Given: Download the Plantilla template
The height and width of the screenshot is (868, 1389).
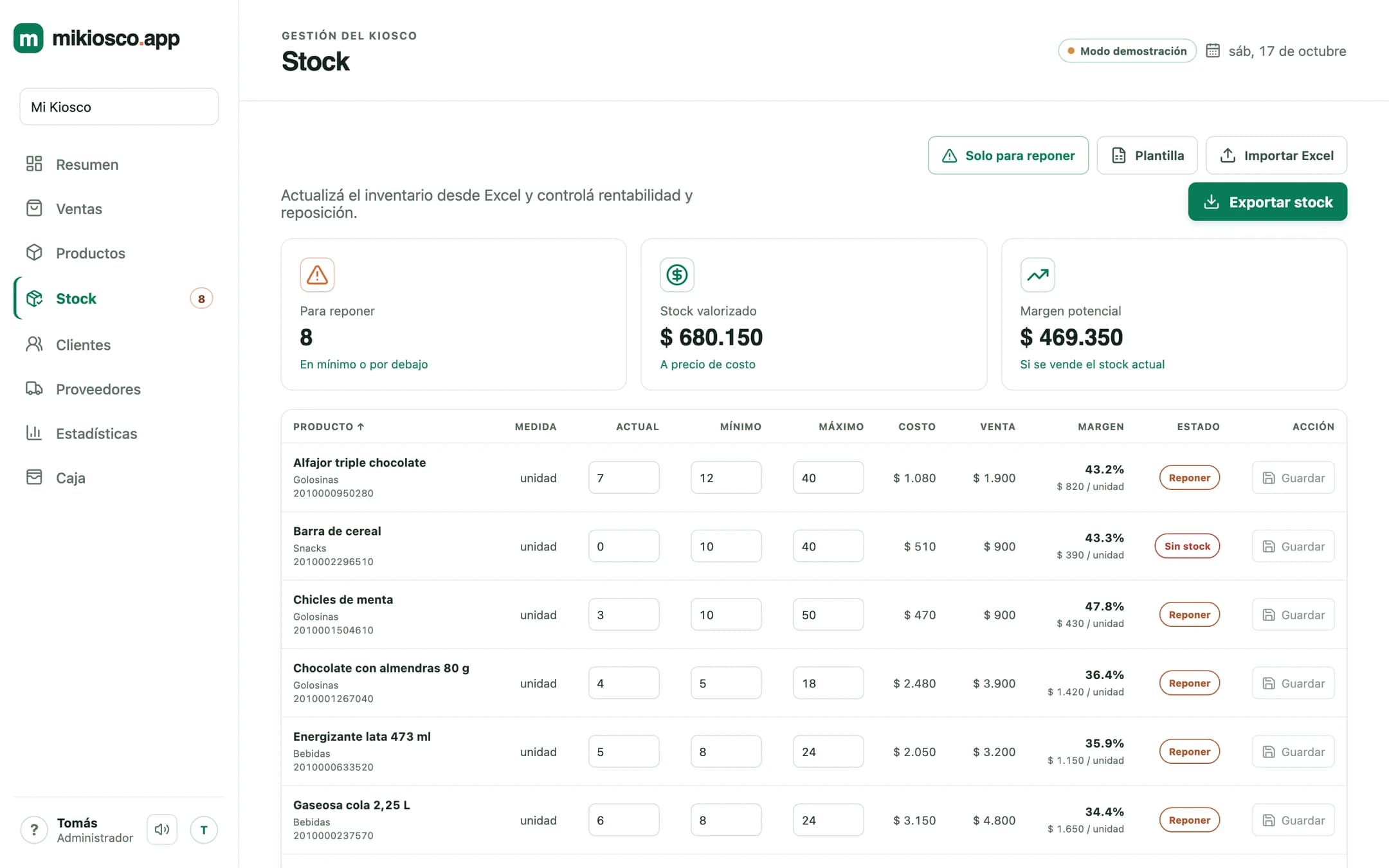Looking at the screenshot, I should [x=1147, y=155].
